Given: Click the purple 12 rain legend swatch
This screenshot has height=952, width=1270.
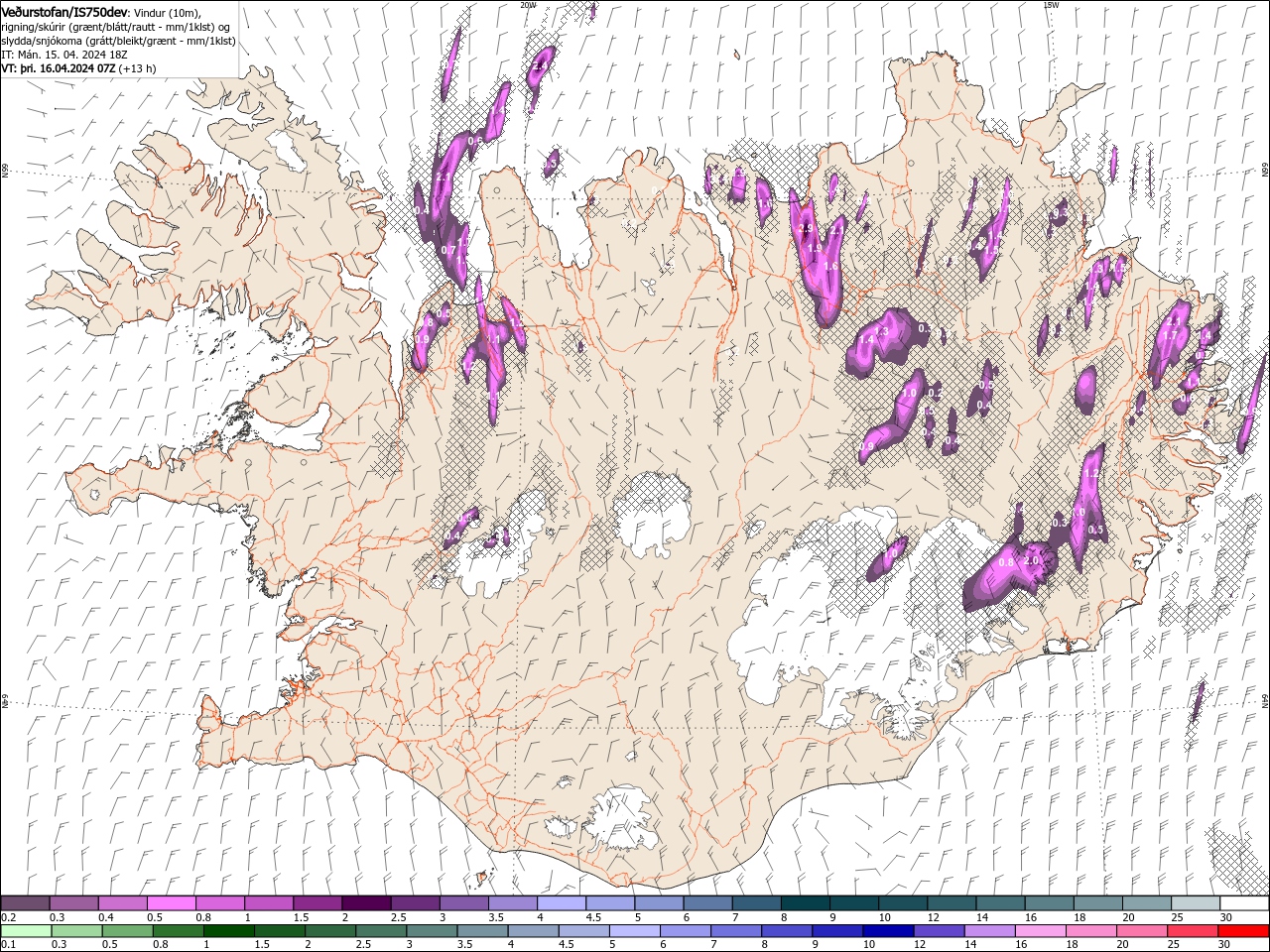Looking at the screenshot, I should (939, 931).
